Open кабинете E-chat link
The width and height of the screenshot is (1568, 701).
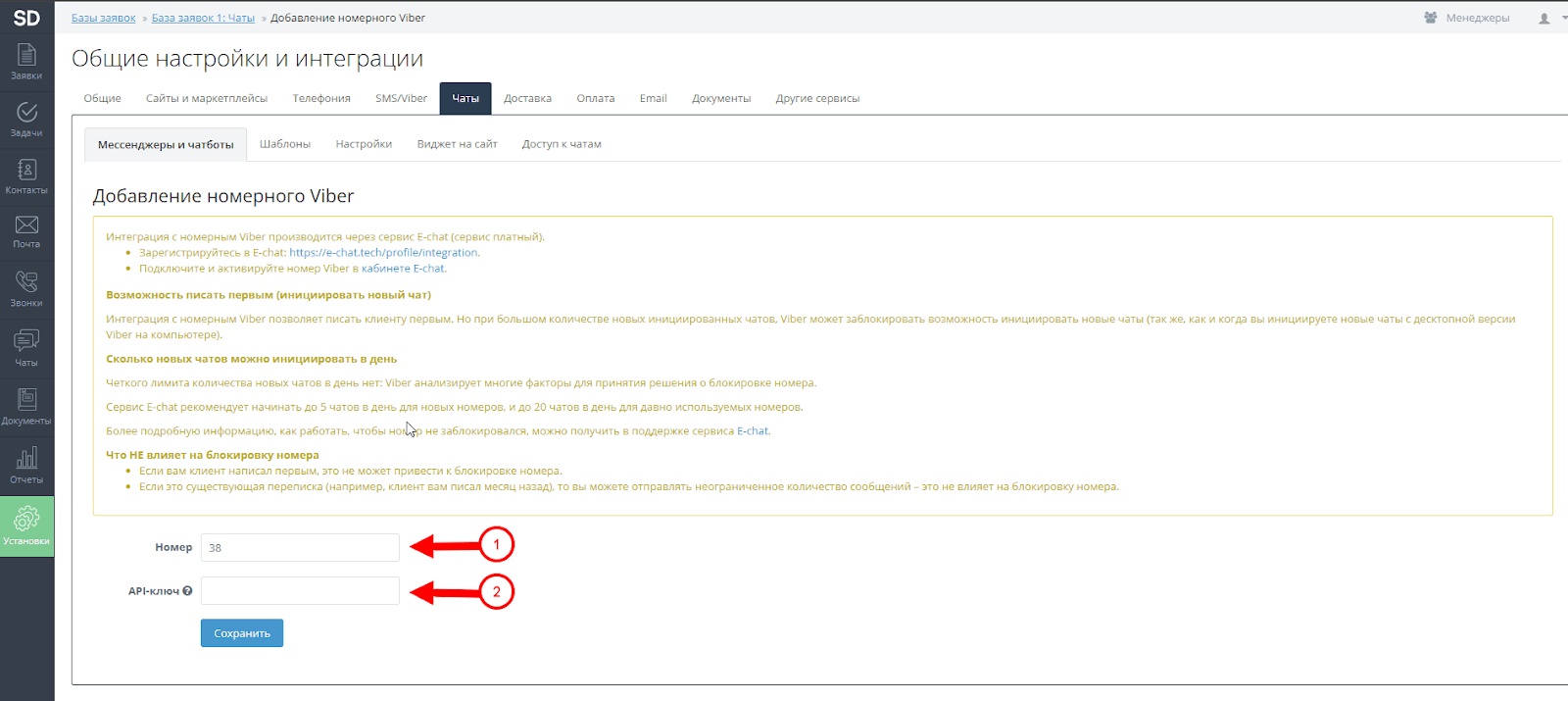403,268
